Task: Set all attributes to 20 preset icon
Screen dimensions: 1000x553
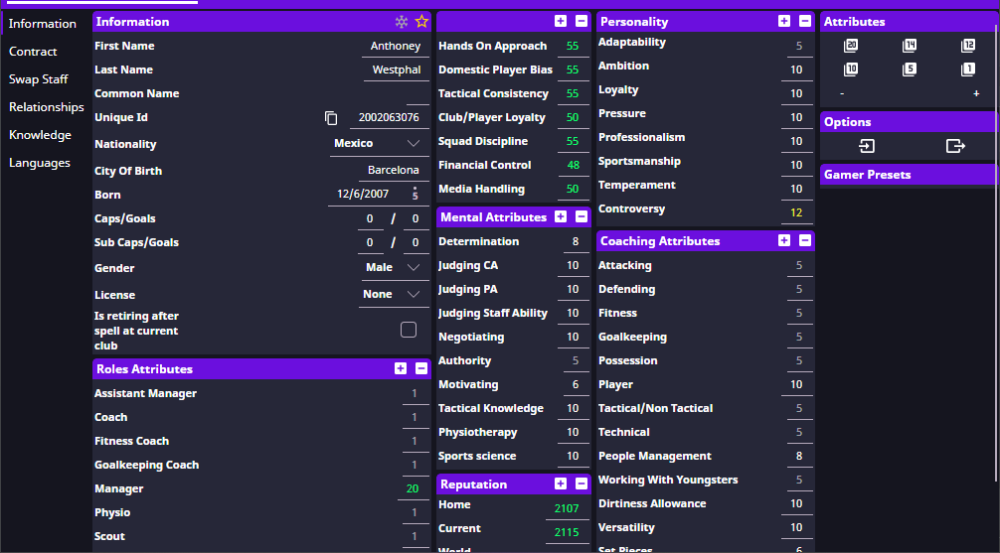Action: (851, 46)
